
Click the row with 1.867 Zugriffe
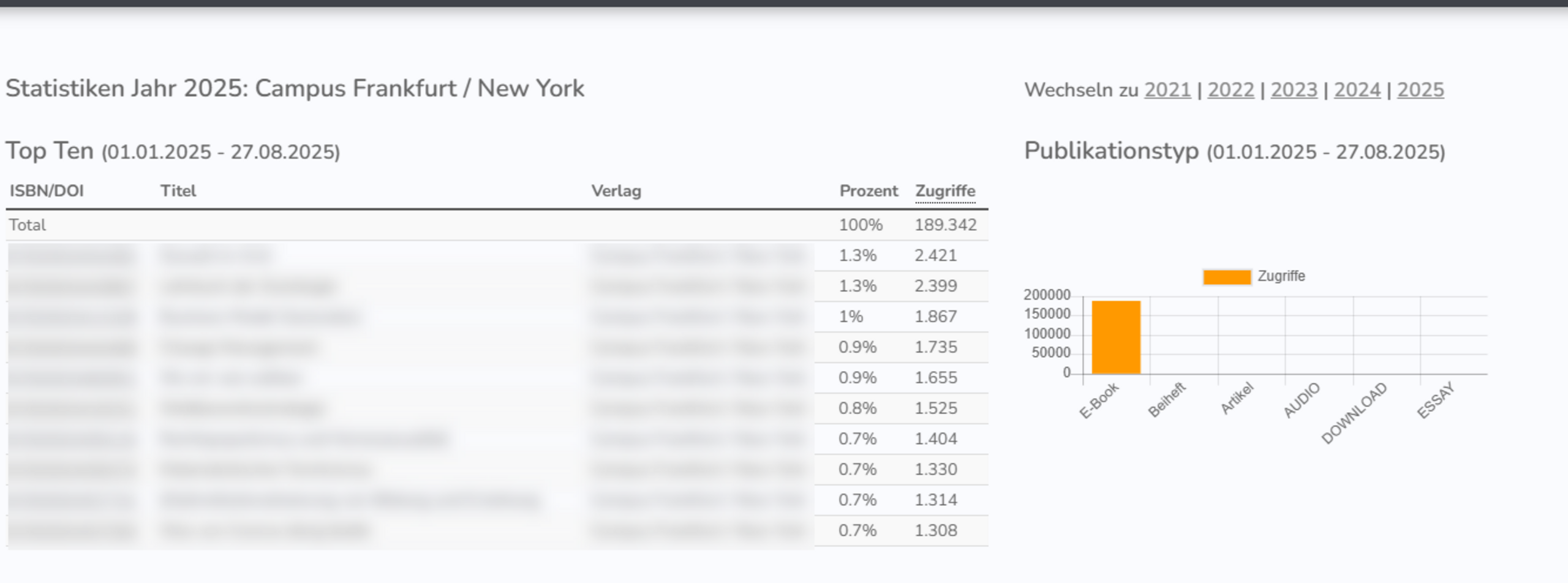coord(497,317)
